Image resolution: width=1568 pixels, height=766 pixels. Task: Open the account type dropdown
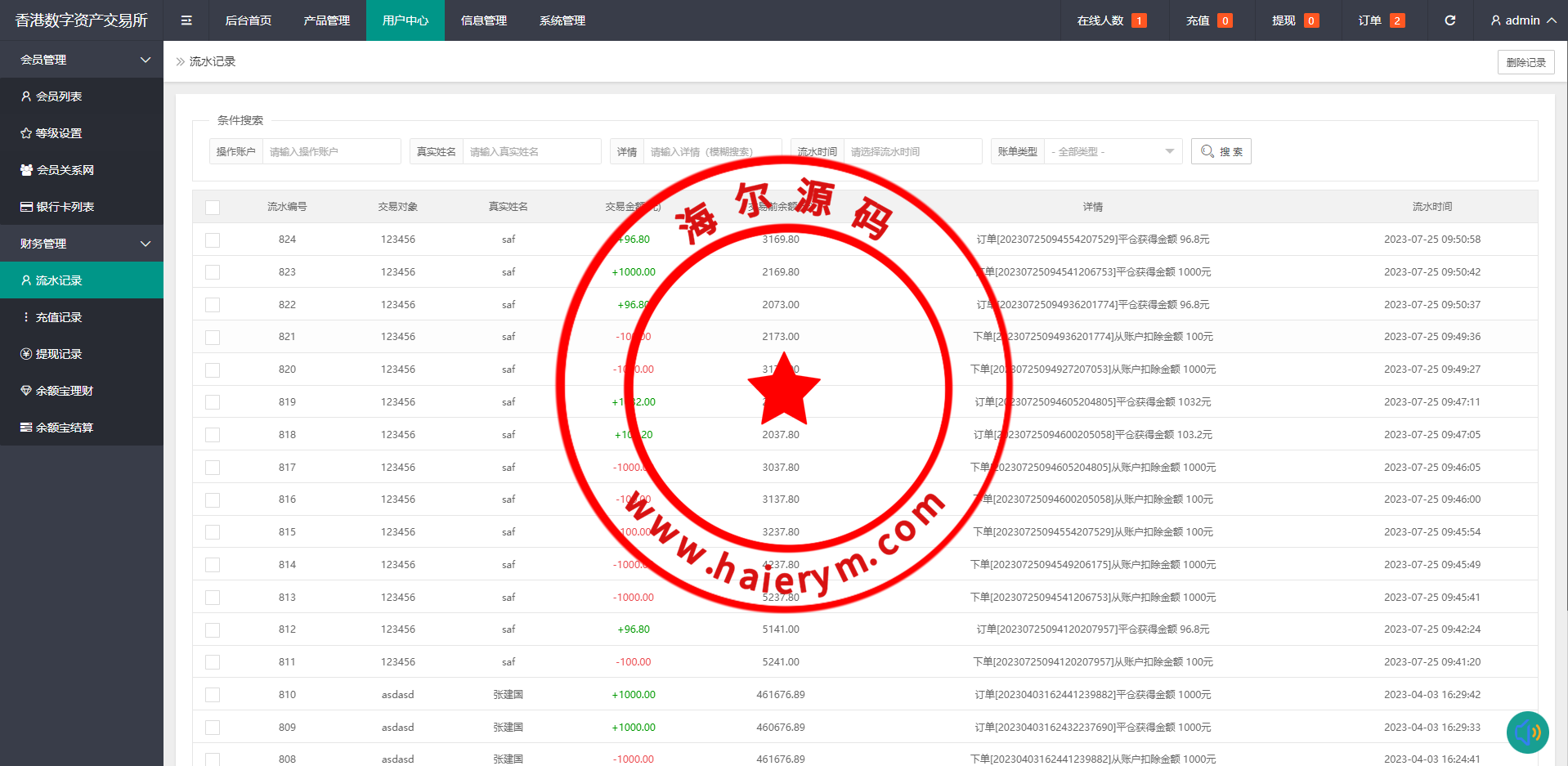pos(1112,151)
